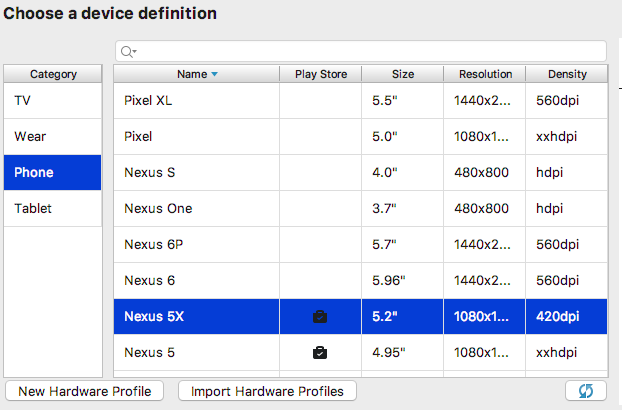Image resolution: width=622 pixels, height=410 pixels.
Task: Click the Category column header
Action: (x=53, y=74)
